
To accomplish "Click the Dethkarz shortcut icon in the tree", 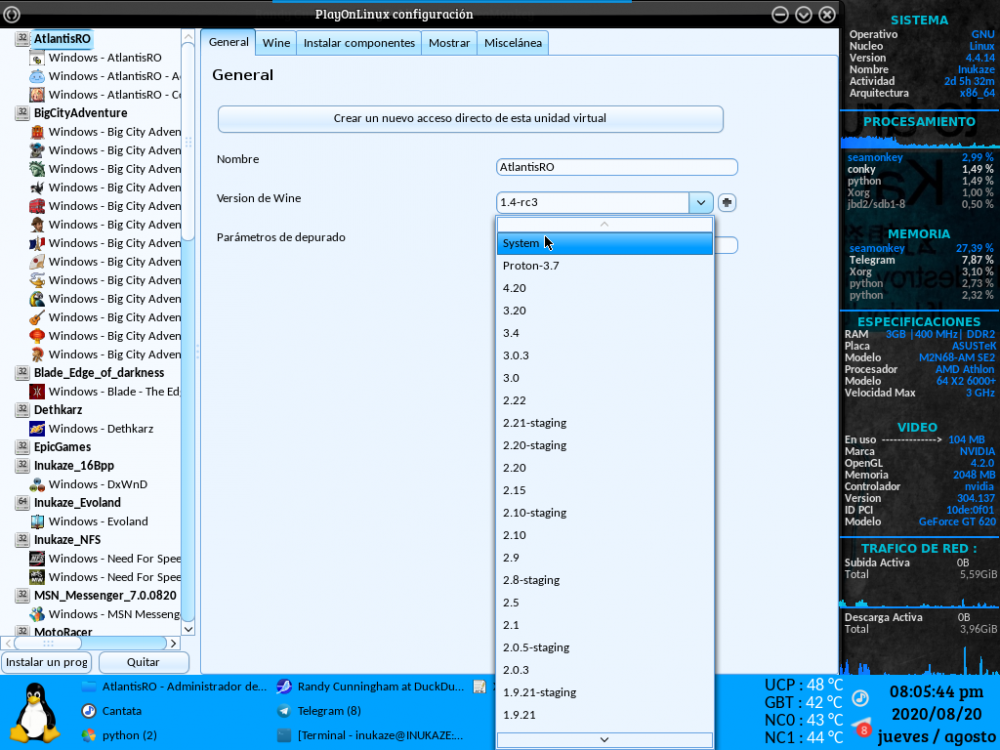I will click(x=37, y=429).
